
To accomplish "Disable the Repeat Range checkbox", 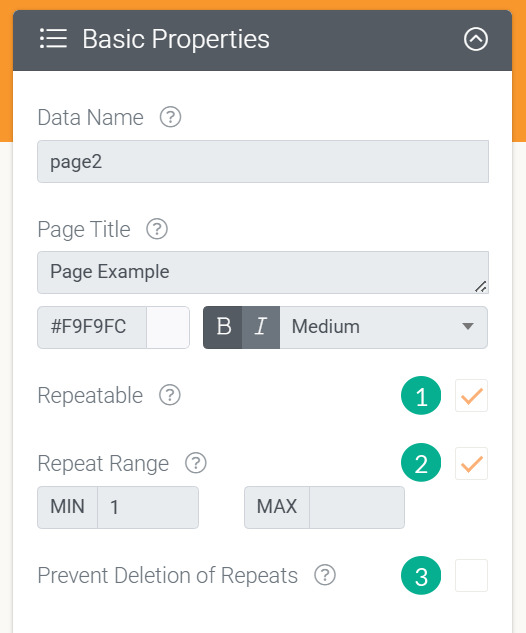I will click(x=472, y=463).
